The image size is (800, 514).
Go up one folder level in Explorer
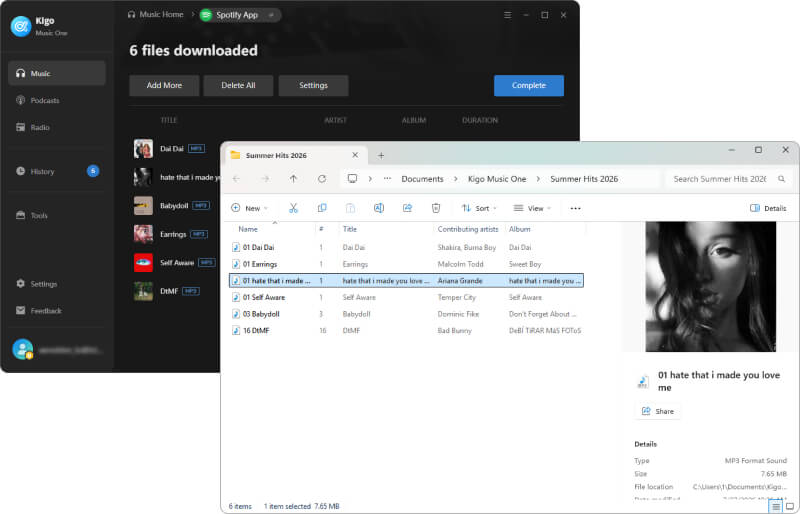[293, 179]
